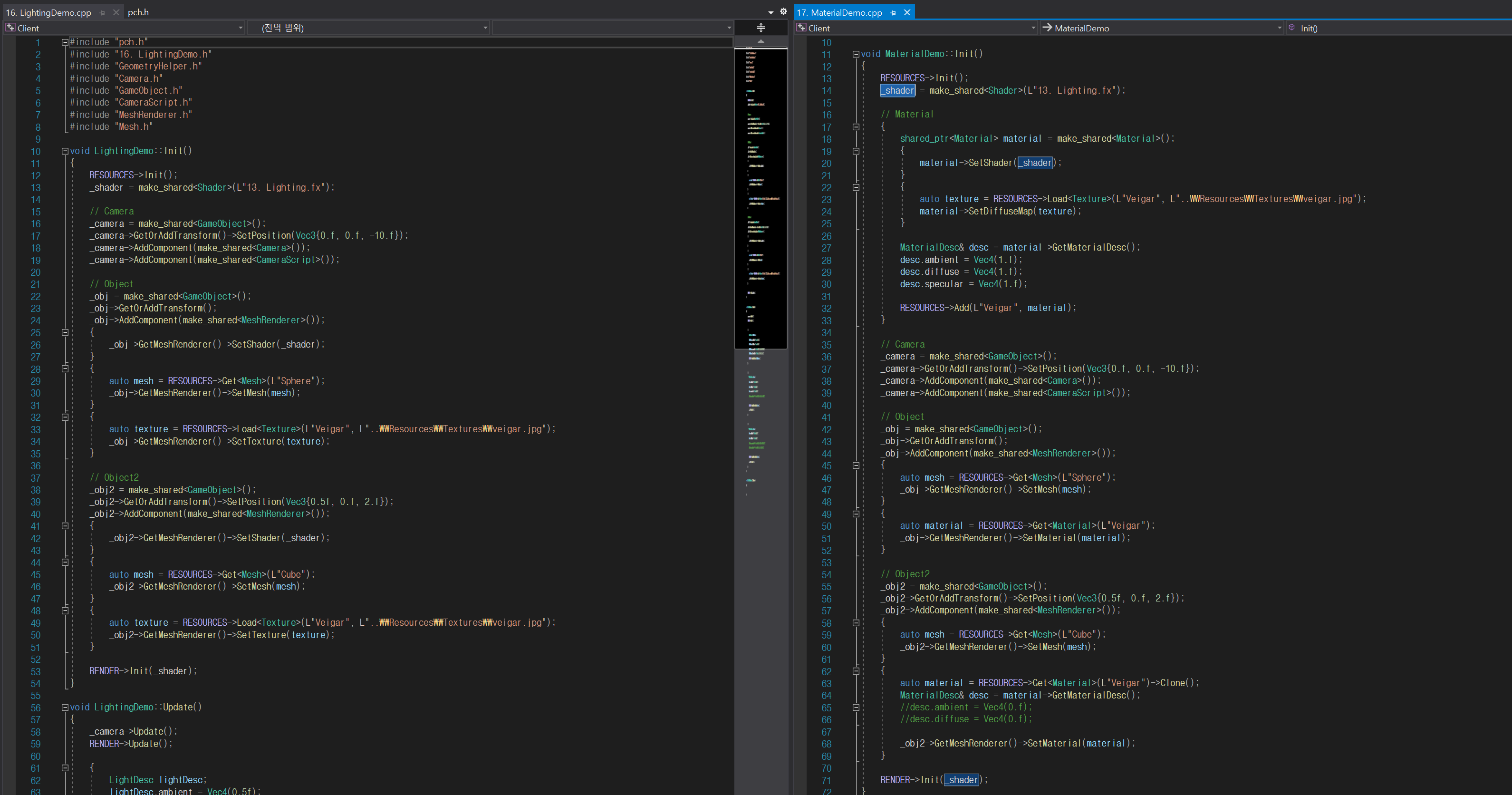Close the 17. MaterialDemo.cpp tab

tap(907, 12)
